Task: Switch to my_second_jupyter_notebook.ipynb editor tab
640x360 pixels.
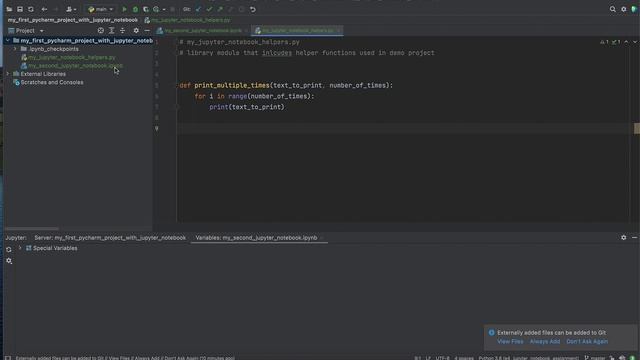Action: (203, 31)
